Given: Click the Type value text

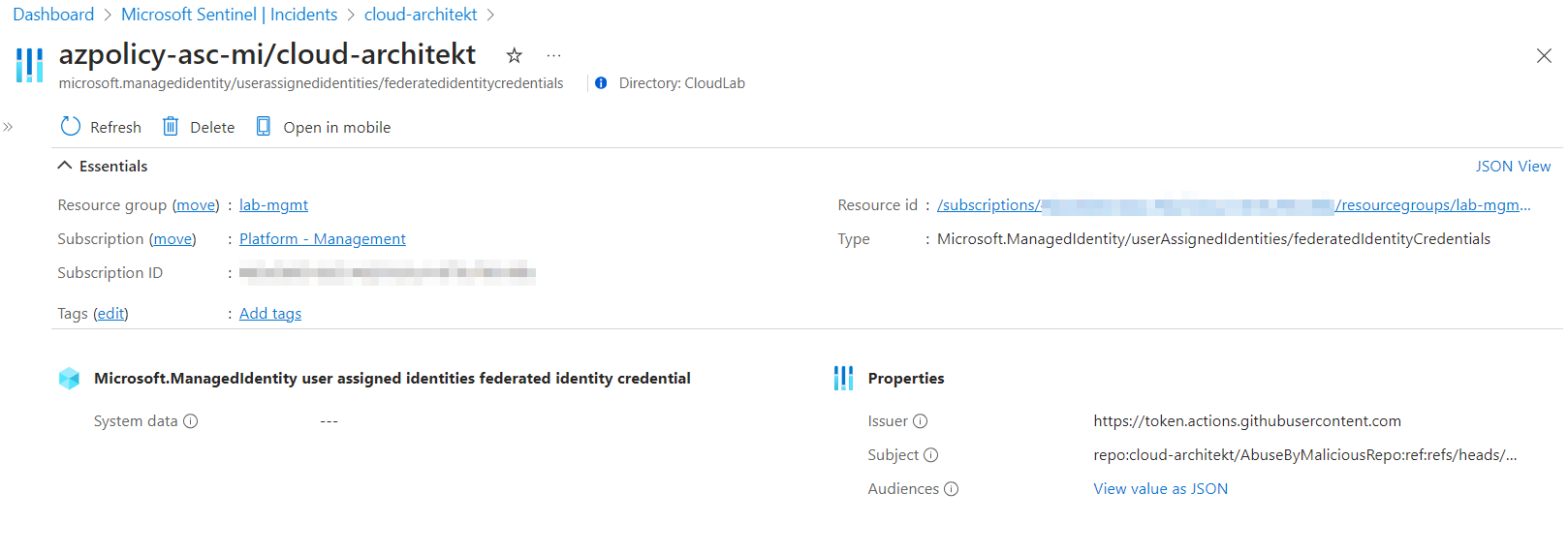Looking at the screenshot, I should (x=1213, y=239).
